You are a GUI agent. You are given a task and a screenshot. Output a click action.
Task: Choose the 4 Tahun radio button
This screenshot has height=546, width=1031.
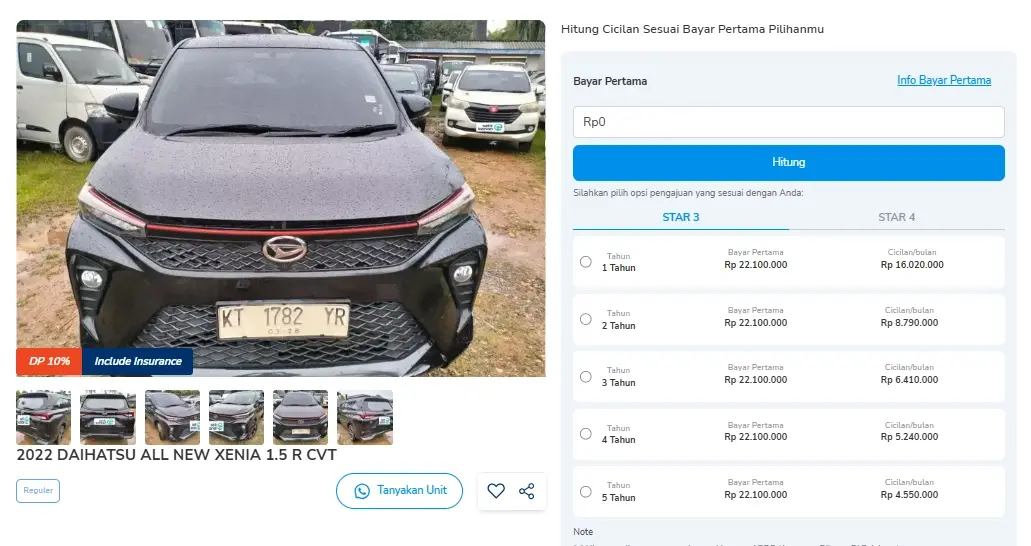tap(585, 434)
